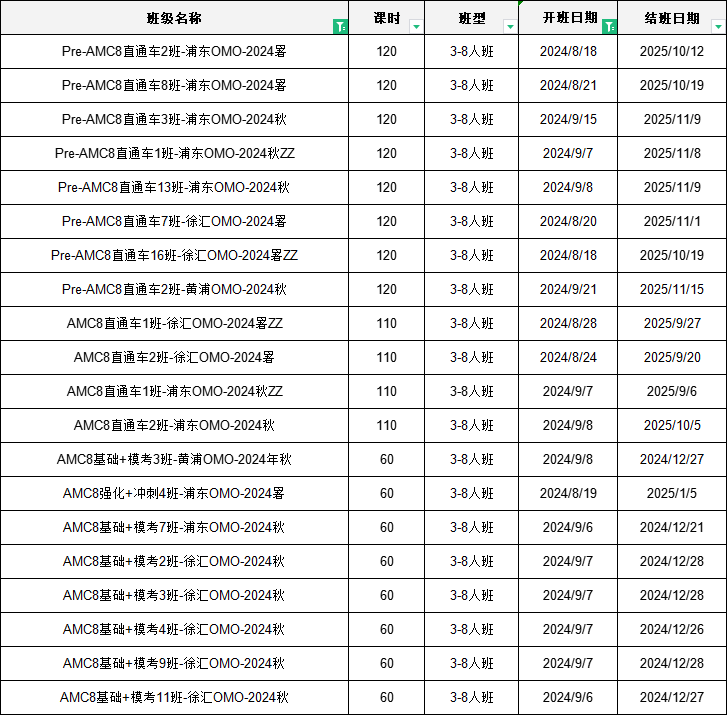Select cell AMC8基础+模考3班-徐汇OMO-2024秋
The height and width of the screenshot is (715, 727).
174,595
